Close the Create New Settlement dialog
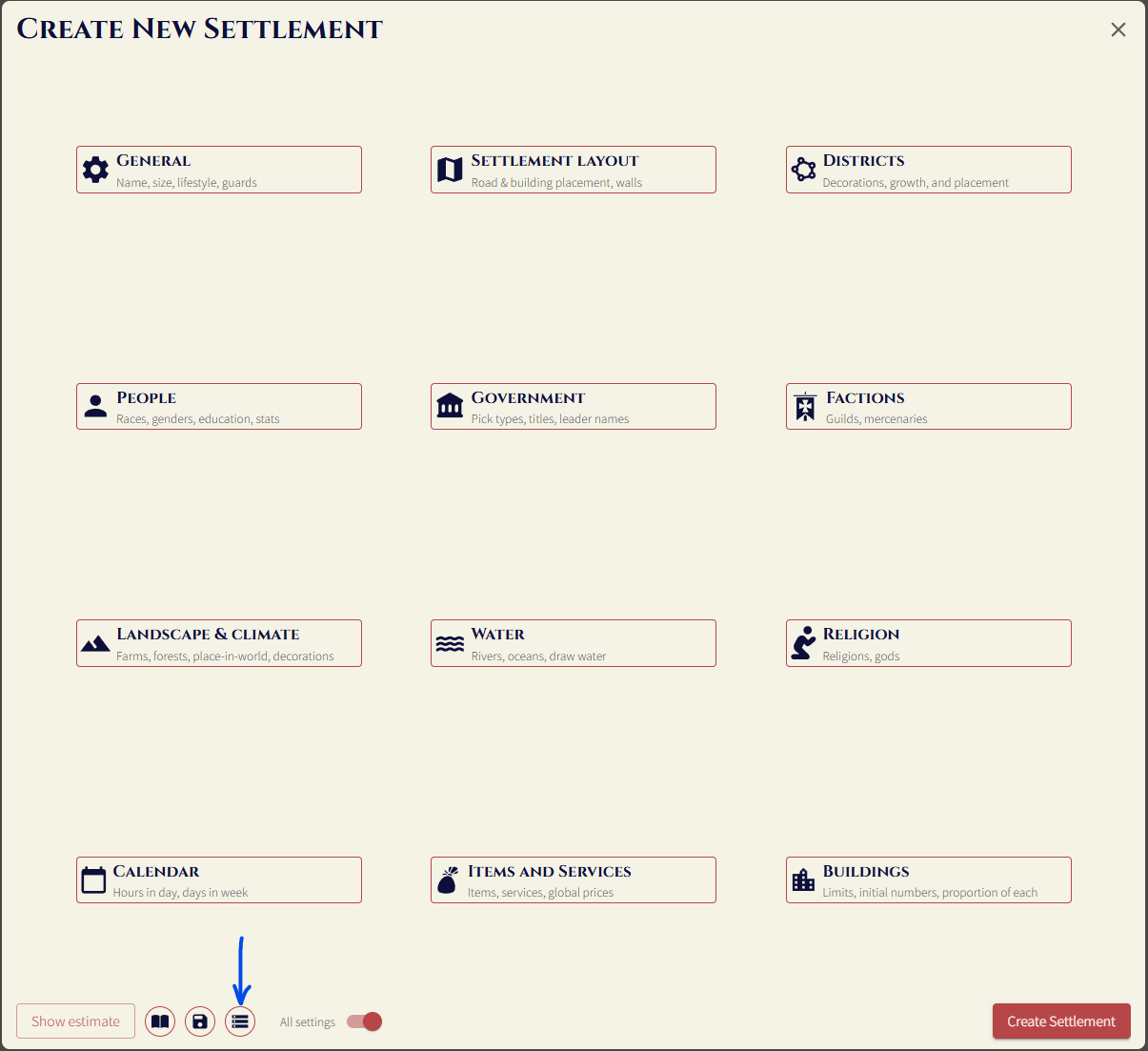Image resolution: width=1148 pixels, height=1051 pixels. (x=1118, y=30)
